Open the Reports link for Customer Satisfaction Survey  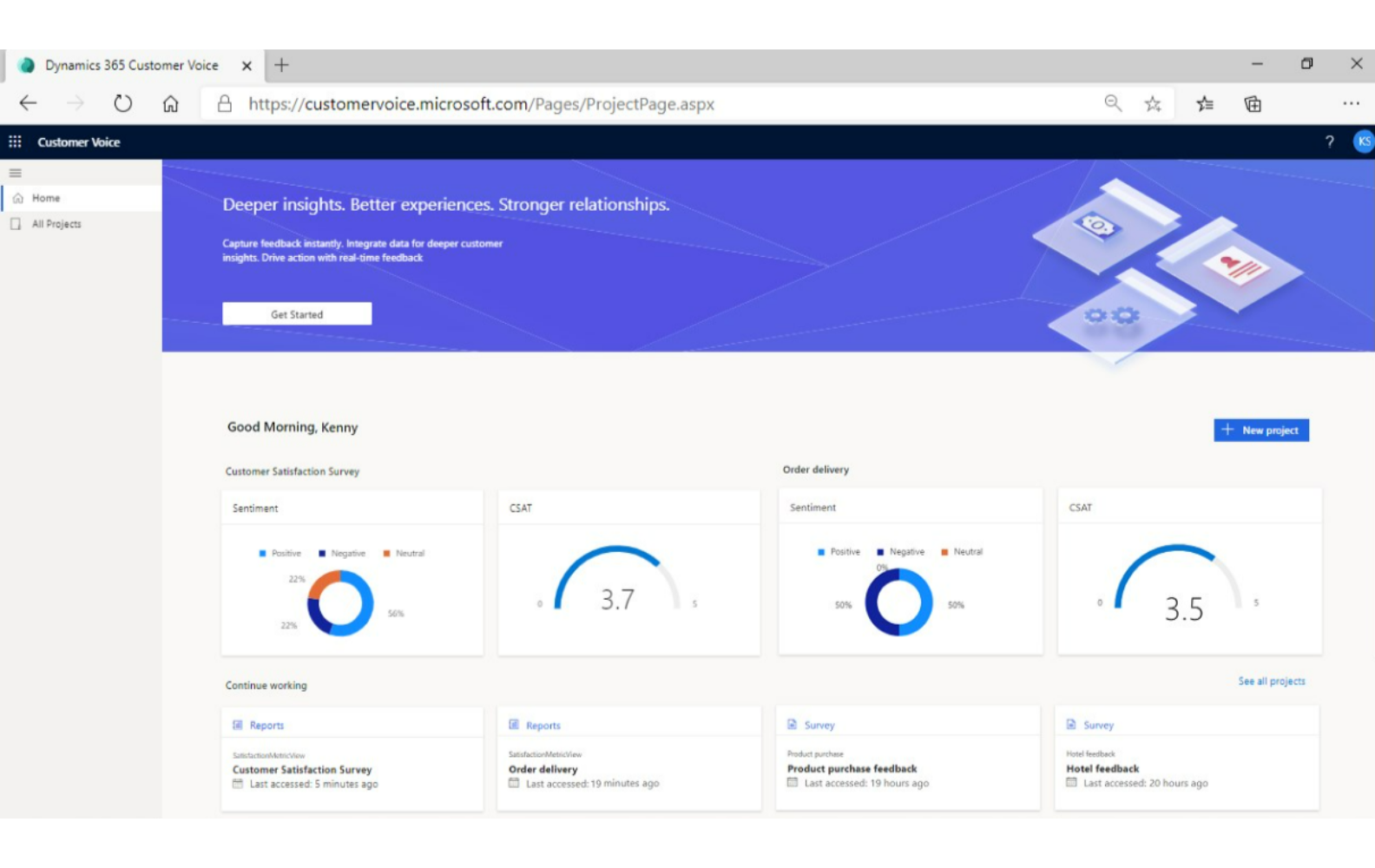(266, 726)
